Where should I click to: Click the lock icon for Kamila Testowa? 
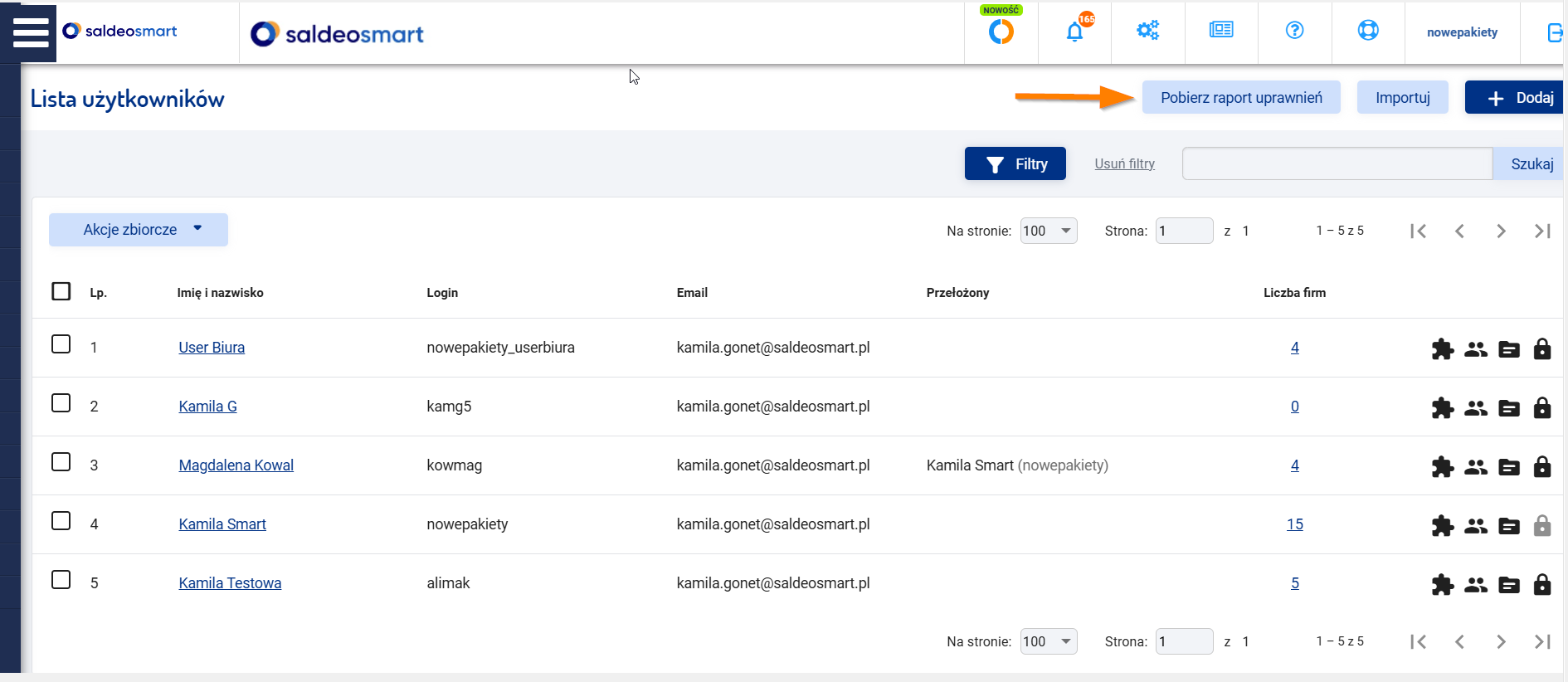pyautogui.click(x=1542, y=585)
